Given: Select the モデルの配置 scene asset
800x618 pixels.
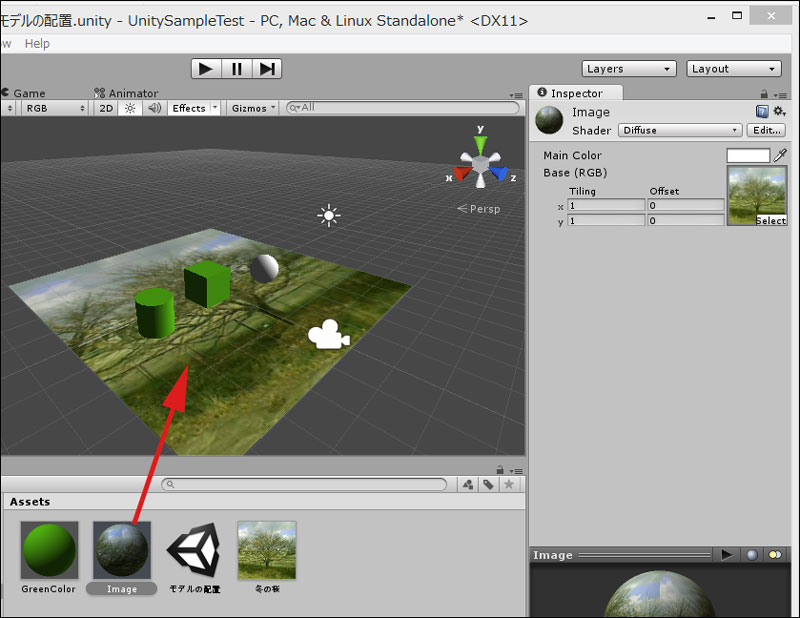Looking at the screenshot, I should point(194,557).
